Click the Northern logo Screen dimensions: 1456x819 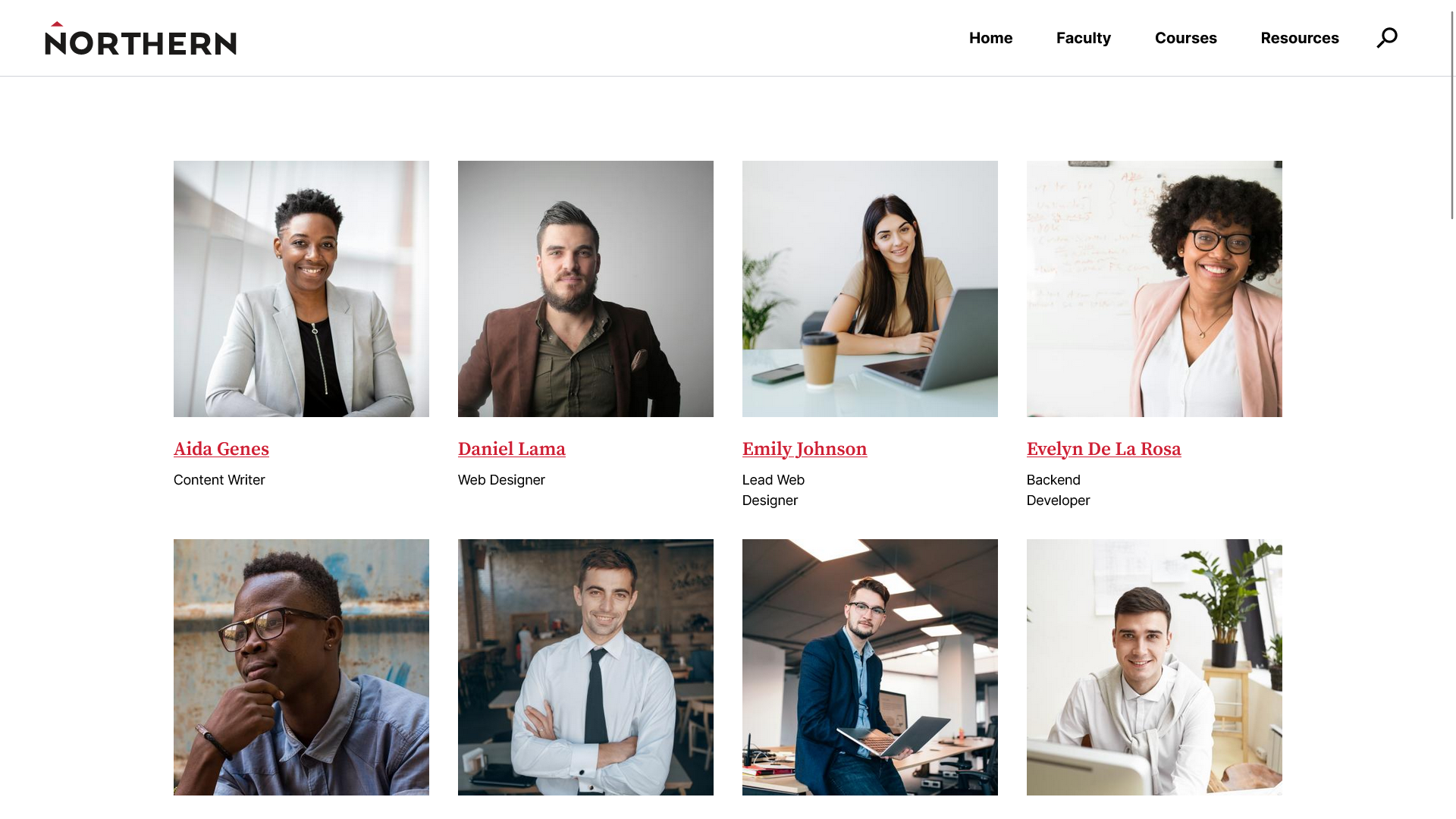141,38
